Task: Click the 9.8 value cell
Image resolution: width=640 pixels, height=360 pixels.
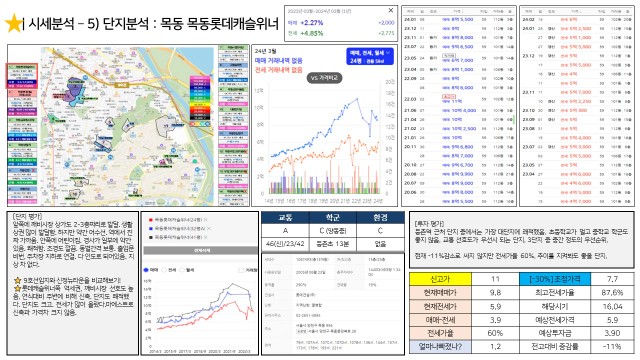Action: [495, 293]
